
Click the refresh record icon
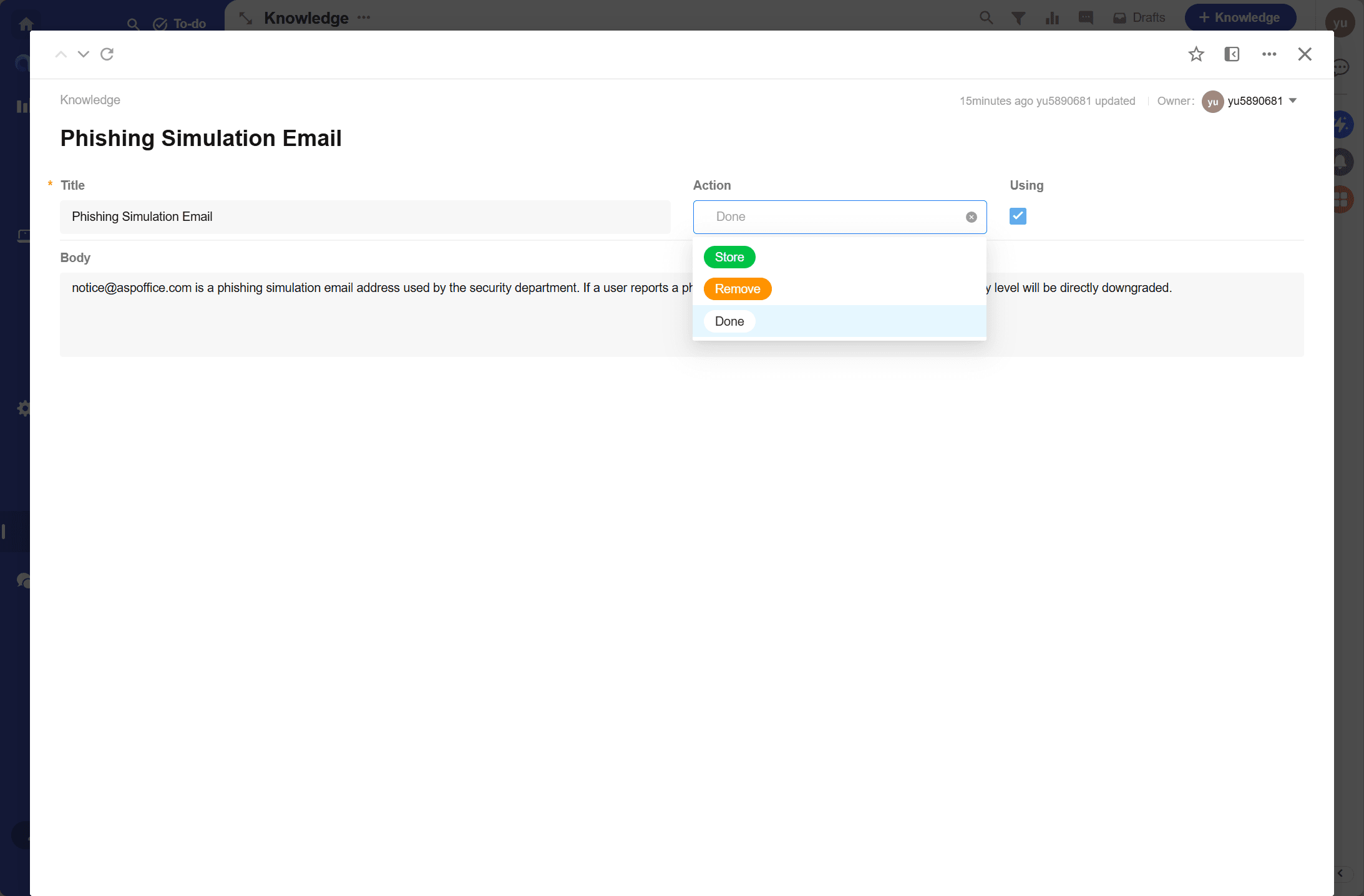[107, 54]
